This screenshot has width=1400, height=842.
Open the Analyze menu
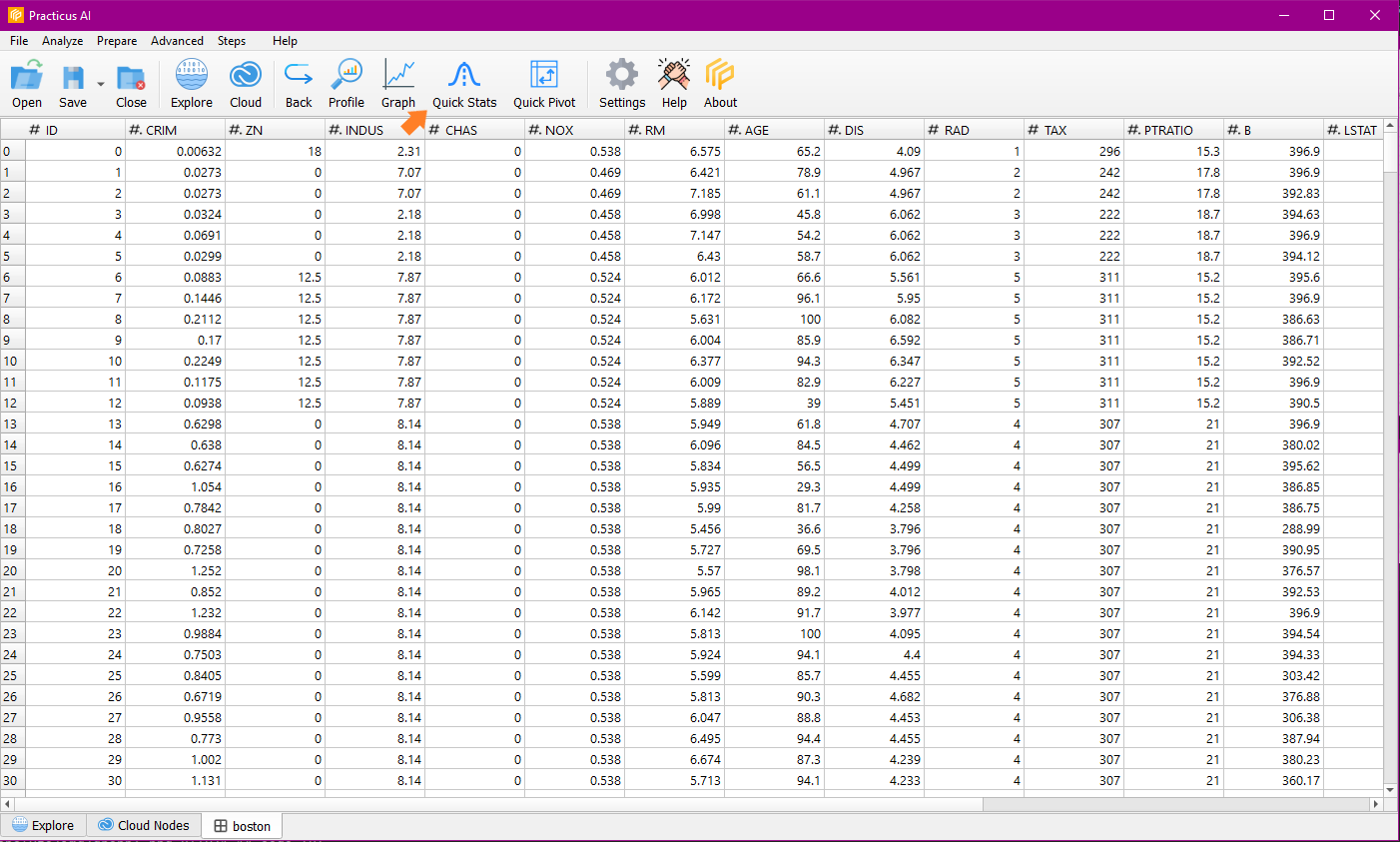point(62,41)
